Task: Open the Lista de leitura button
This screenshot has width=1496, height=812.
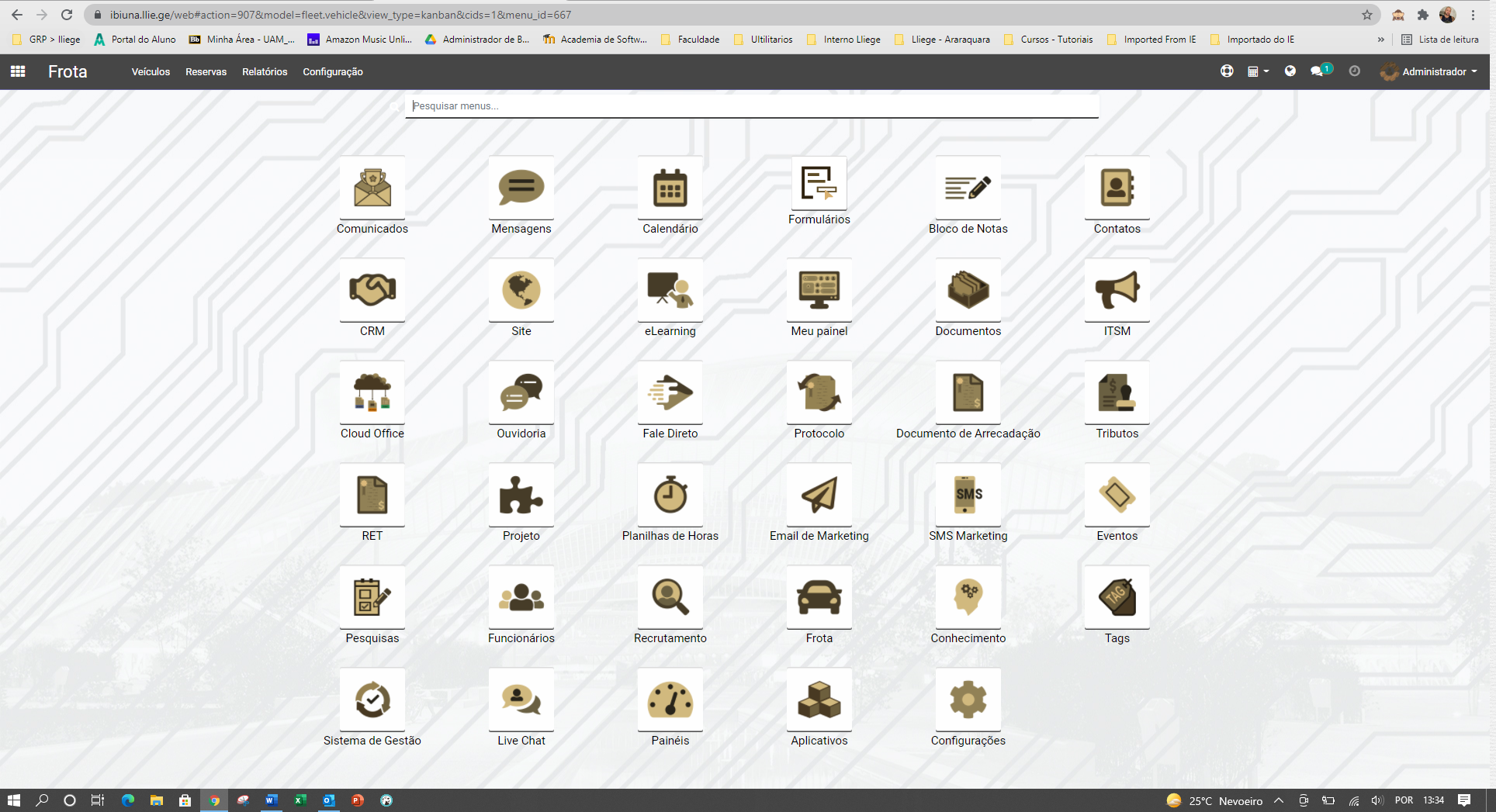Action: pyautogui.click(x=1439, y=40)
